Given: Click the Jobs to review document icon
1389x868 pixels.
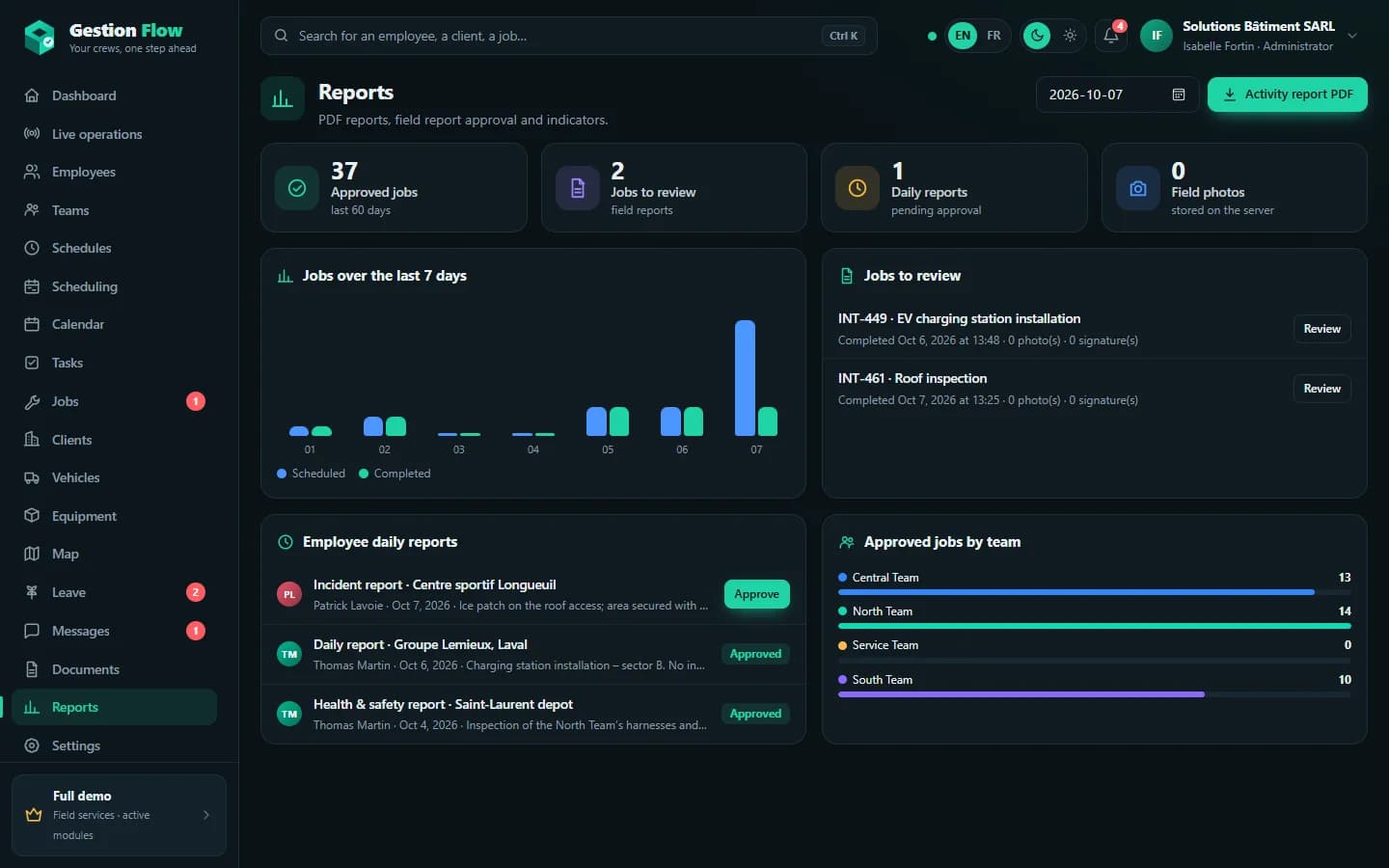Looking at the screenshot, I should coord(578,188).
